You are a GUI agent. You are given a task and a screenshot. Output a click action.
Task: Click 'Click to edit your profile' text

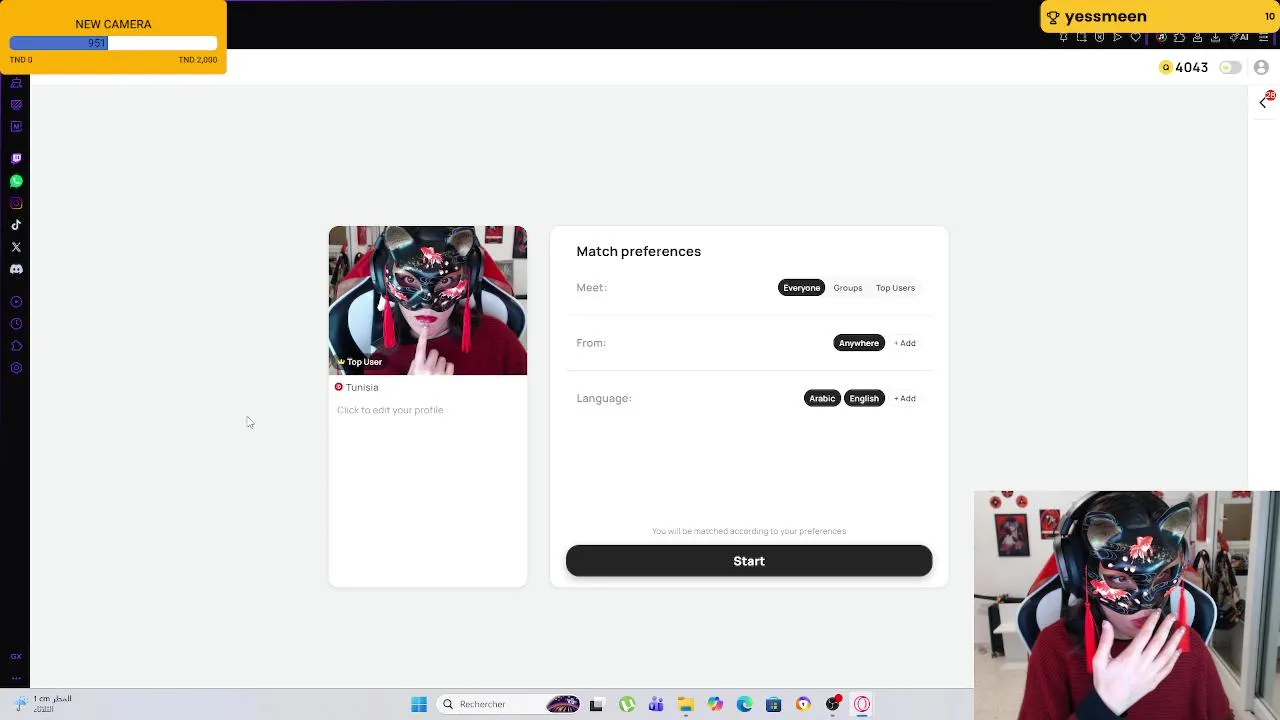(x=390, y=410)
